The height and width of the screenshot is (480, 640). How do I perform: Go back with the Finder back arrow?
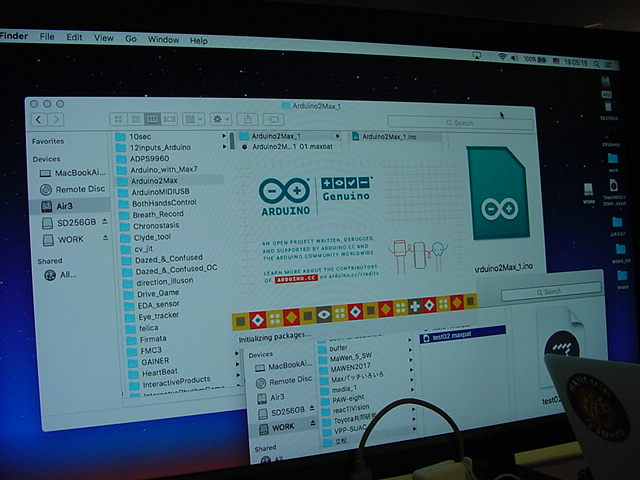[39, 120]
